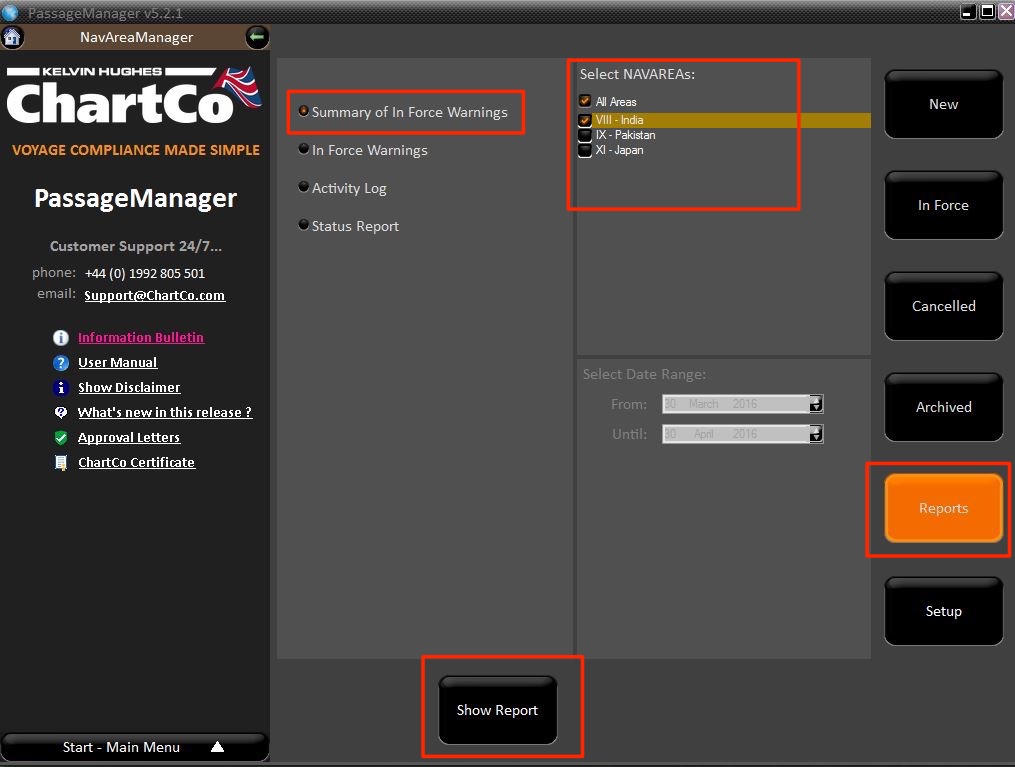
Task: Click the Support@ChartCo.com email link
Action: point(155,296)
